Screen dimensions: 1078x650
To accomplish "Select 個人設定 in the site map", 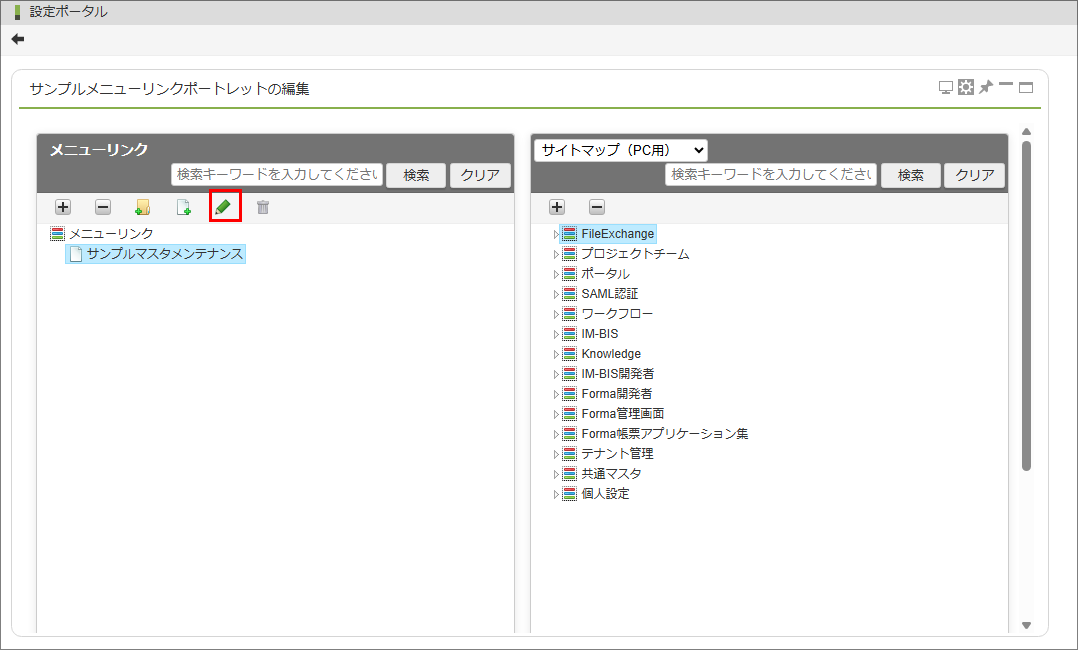I will [605, 493].
